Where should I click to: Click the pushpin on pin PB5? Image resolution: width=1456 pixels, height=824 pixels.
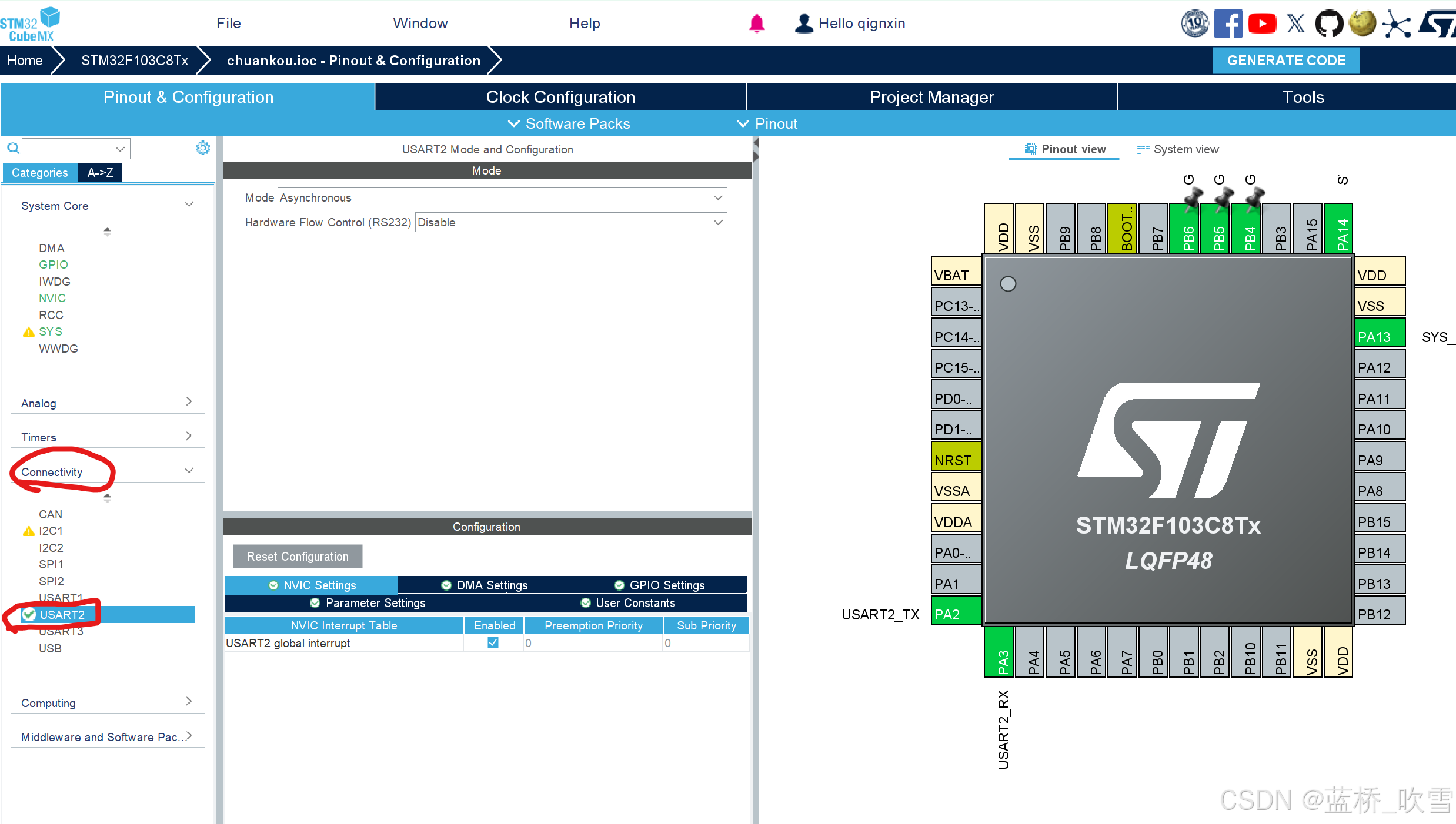pyautogui.click(x=1223, y=199)
